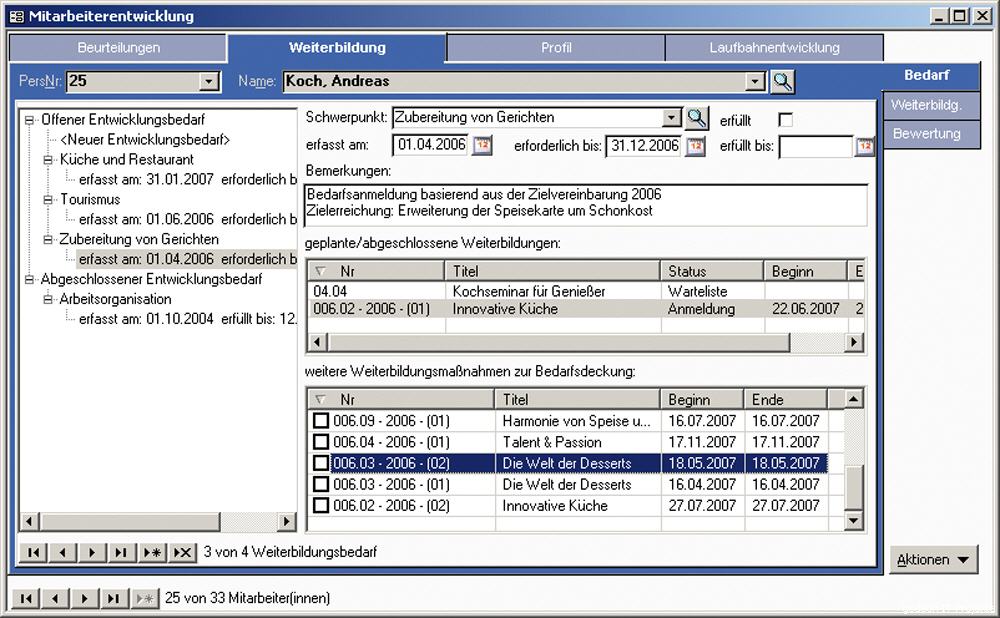Screen dimensions: 1000x618
Task: Select the Bewertung side tab
Action: pyautogui.click(x=926, y=134)
